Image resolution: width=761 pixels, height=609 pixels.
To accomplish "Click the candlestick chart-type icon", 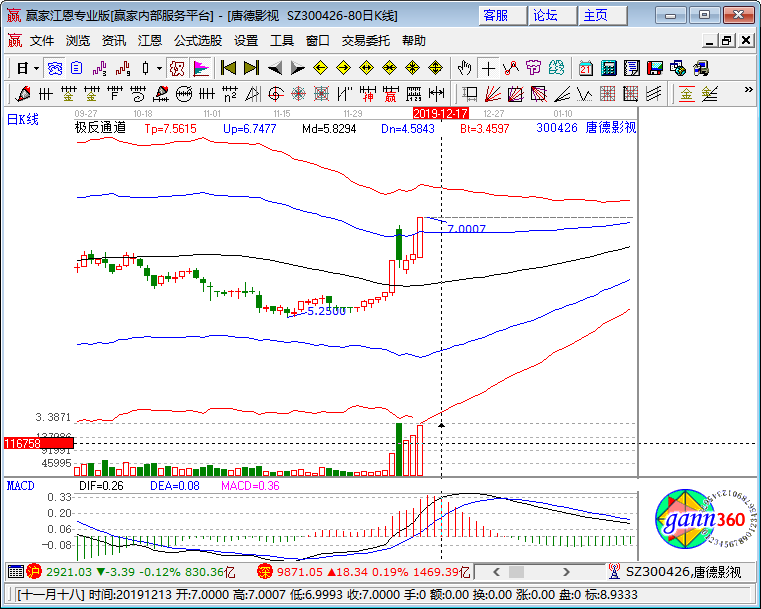I will point(145,68).
